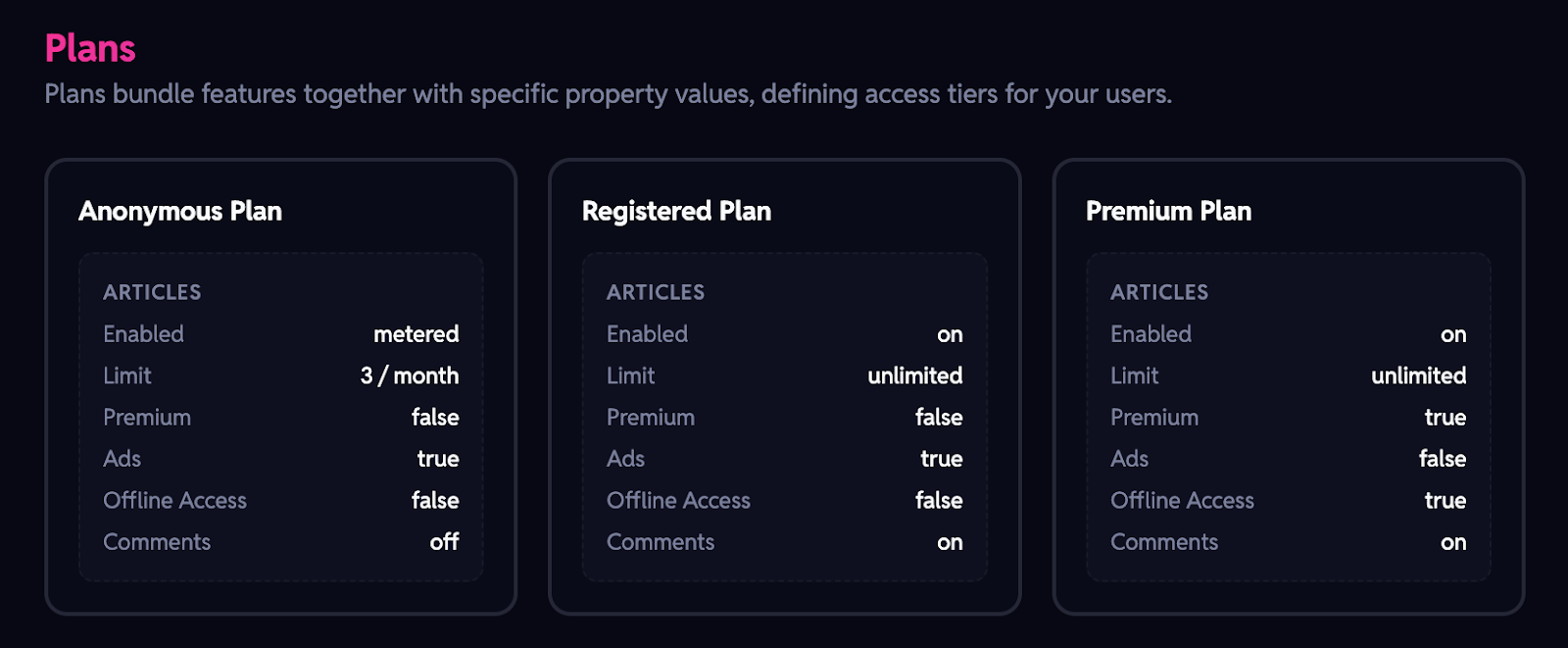The width and height of the screenshot is (1568, 648).
Task: Click Comments on value in Registered Plan
Action: (x=949, y=543)
